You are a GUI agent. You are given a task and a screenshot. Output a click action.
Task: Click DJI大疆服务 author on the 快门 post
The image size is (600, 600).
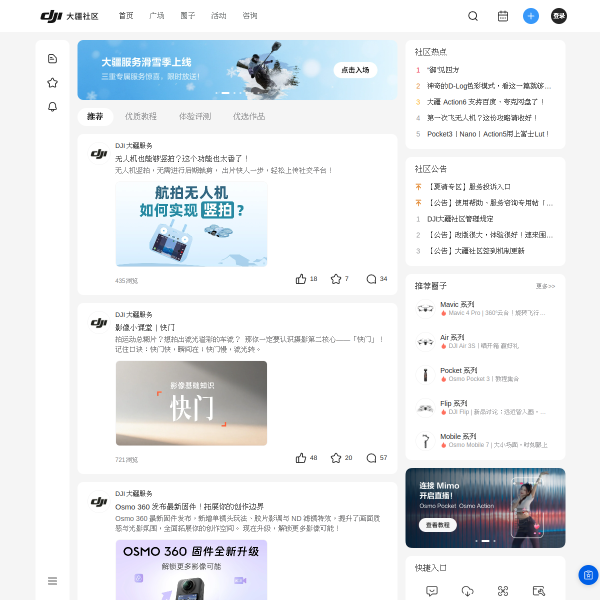[134, 315]
